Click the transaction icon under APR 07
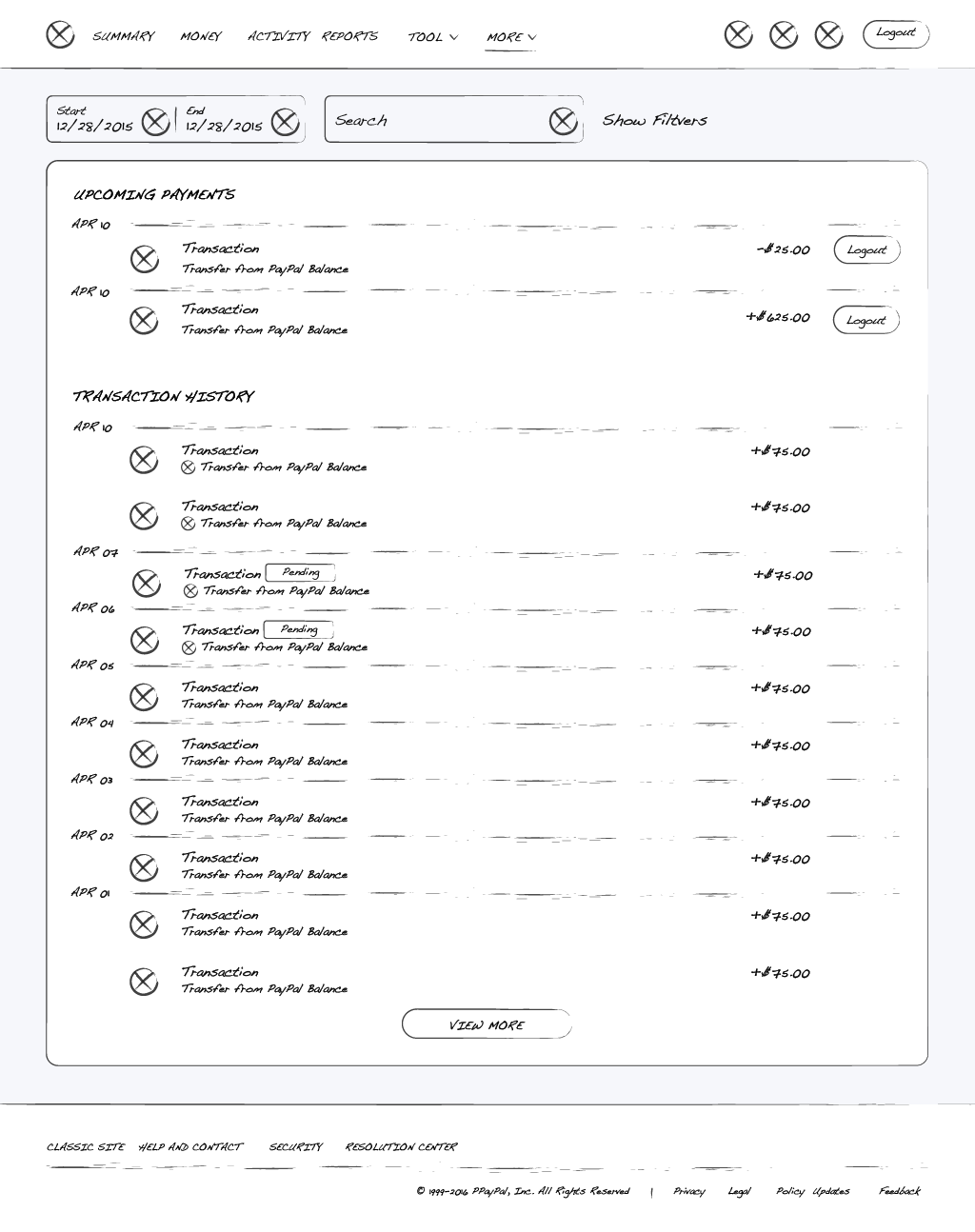 146,583
